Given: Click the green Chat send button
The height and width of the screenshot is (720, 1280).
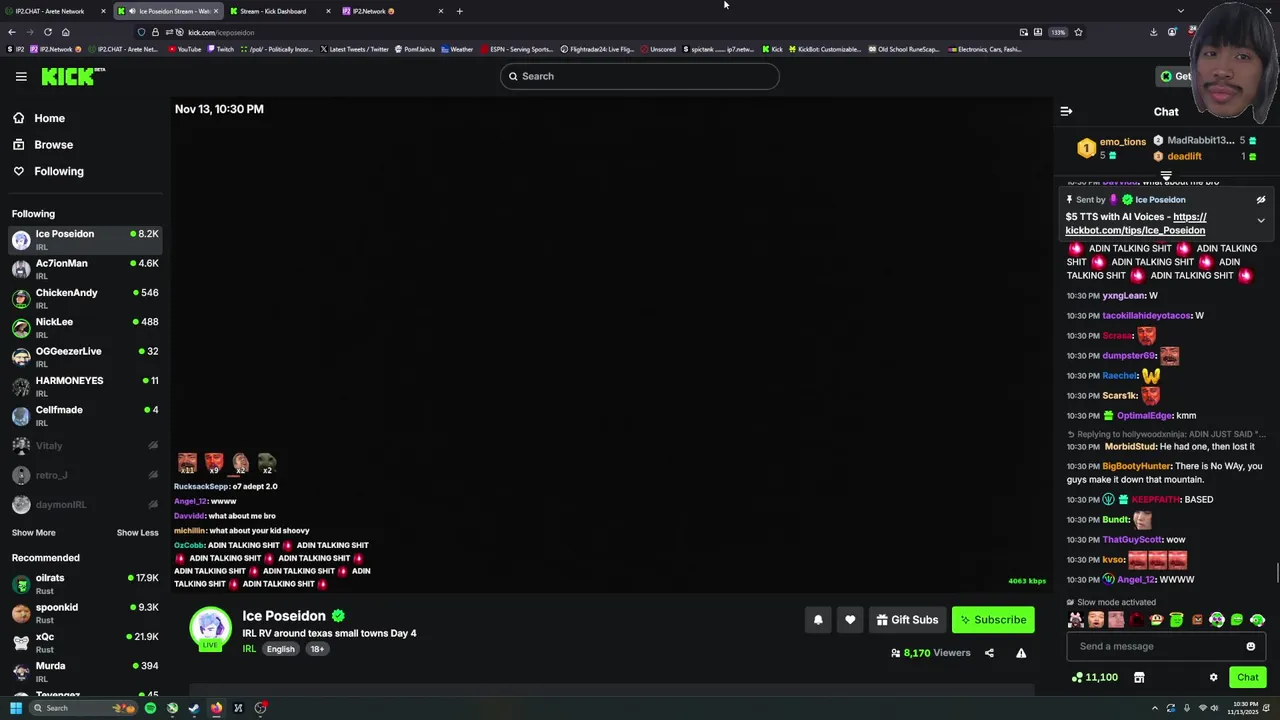Looking at the screenshot, I should tap(1248, 678).
